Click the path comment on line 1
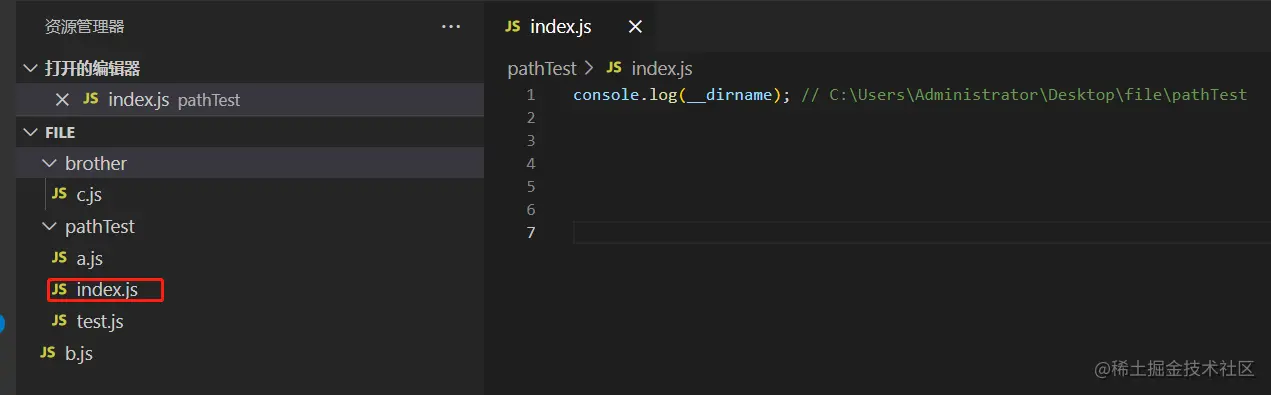The width and height of the screenshot is (1271, 395). pyautogui.click(x=1024, y=95)
